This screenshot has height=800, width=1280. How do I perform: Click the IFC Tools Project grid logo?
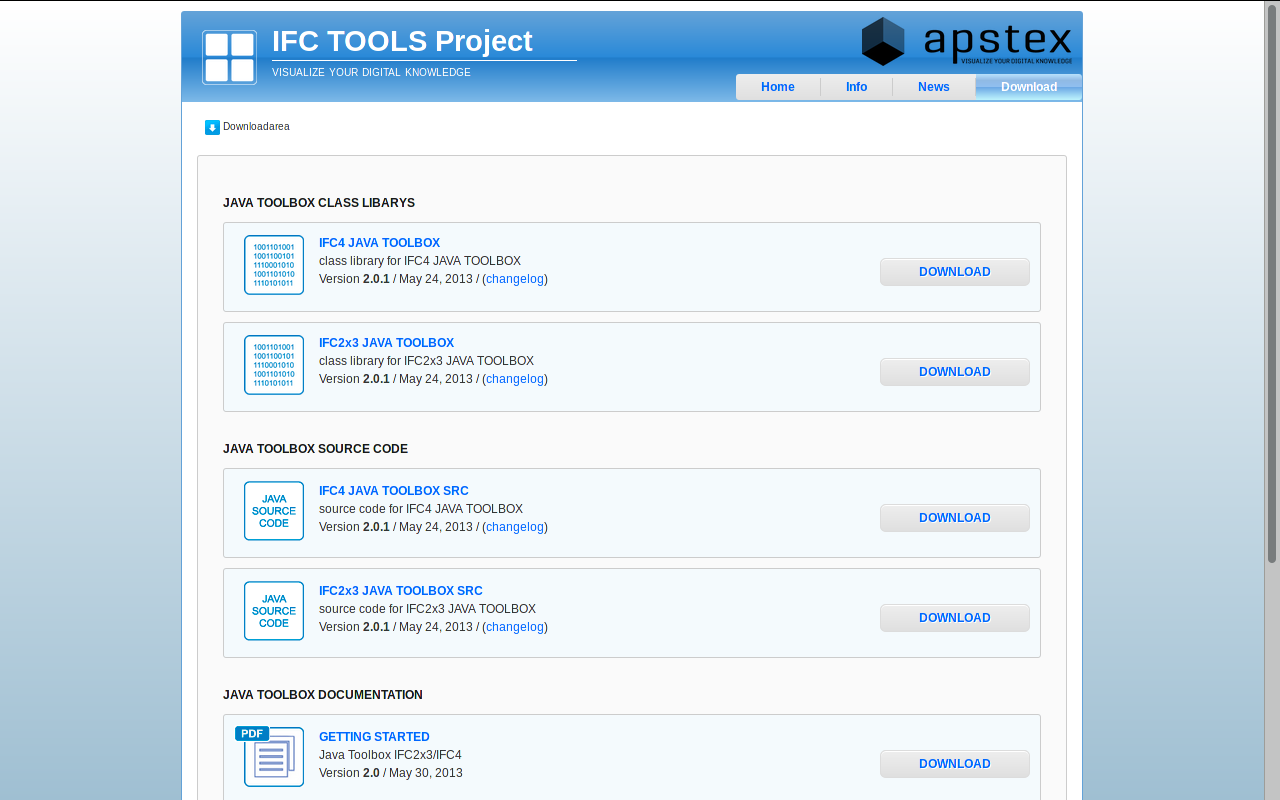tap(229, 57)
